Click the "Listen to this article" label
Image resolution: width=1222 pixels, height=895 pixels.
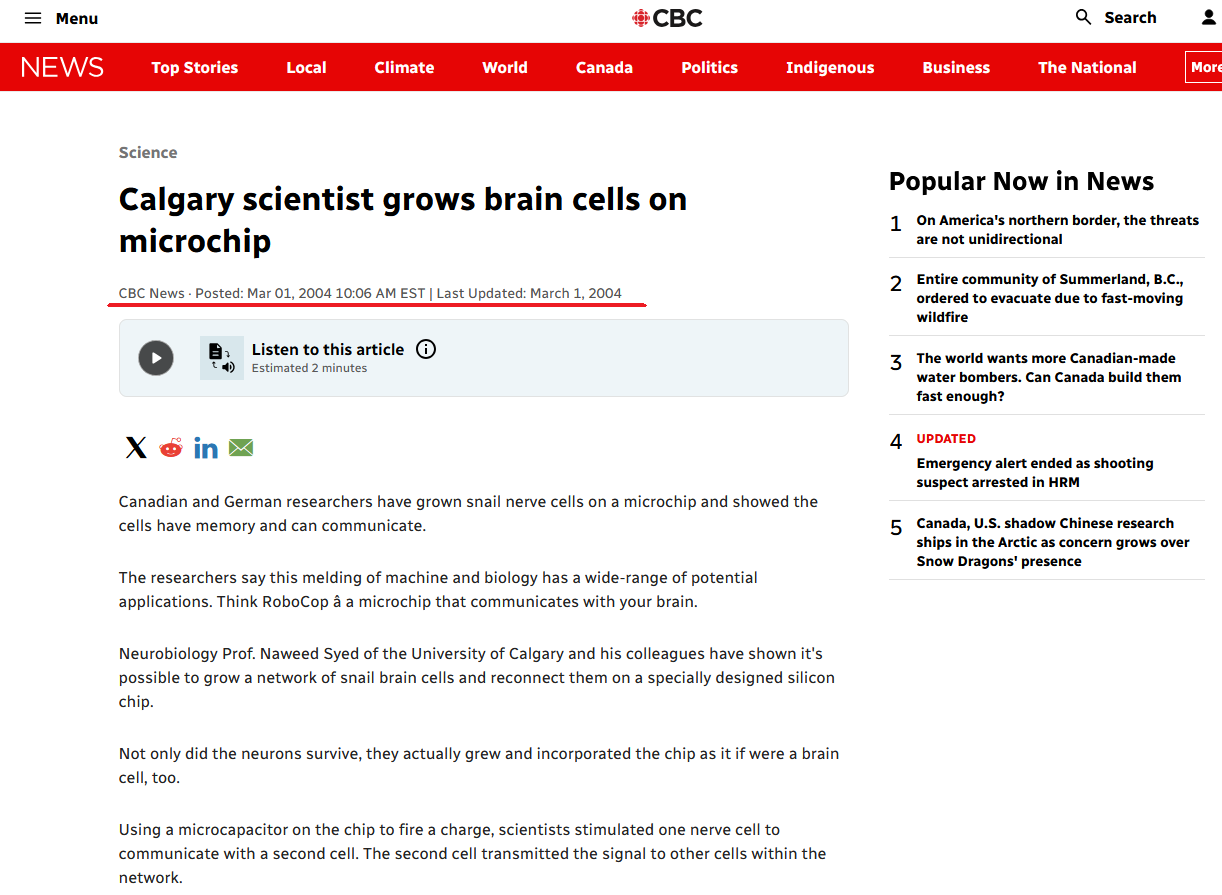328,349
